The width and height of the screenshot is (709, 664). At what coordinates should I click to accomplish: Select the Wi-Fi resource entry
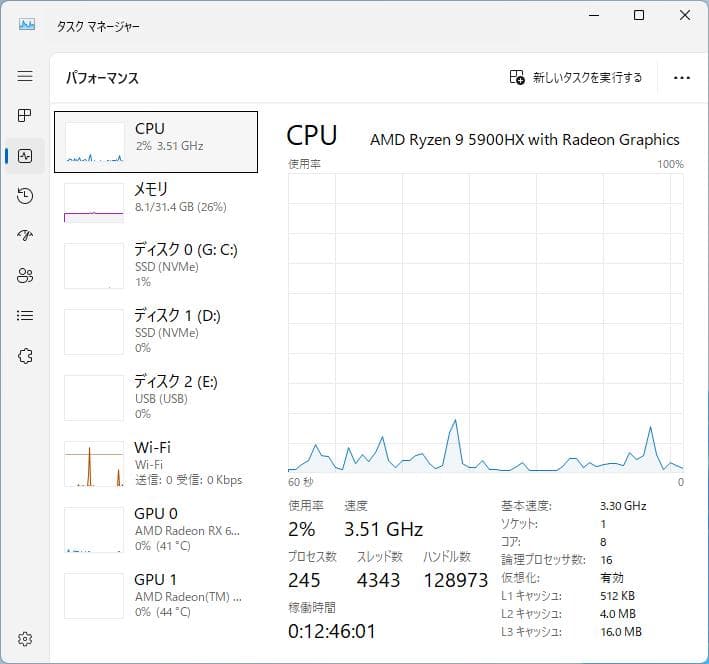156,463
